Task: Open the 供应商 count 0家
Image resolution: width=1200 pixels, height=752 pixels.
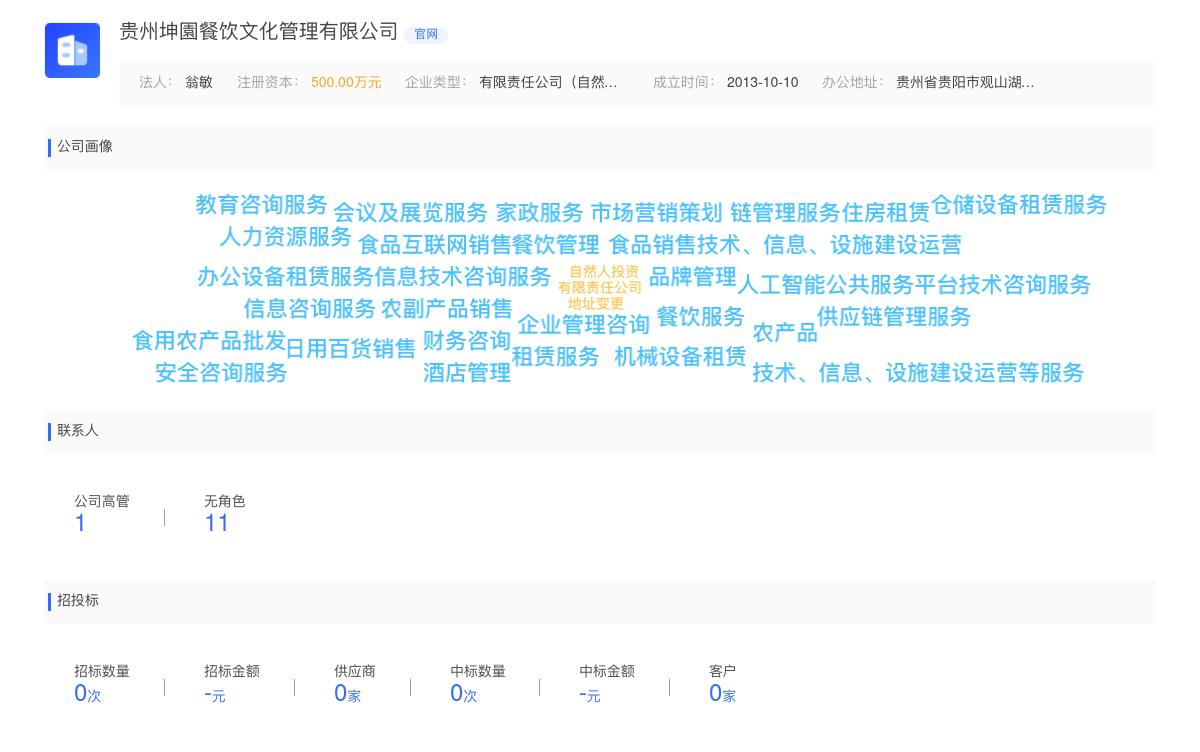Action: [347, 693]
